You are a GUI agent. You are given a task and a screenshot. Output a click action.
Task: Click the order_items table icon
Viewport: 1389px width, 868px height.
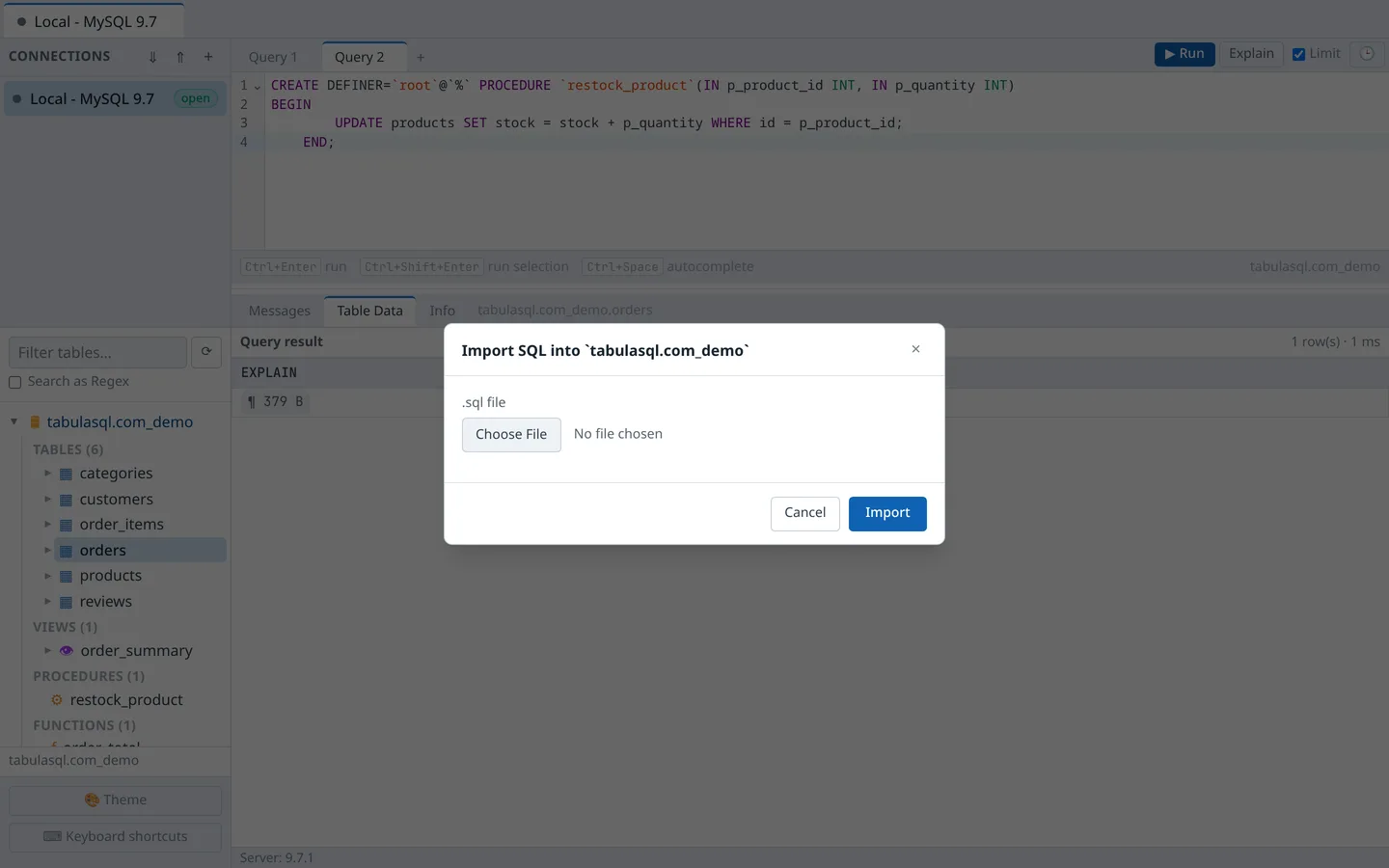(66, 525)
